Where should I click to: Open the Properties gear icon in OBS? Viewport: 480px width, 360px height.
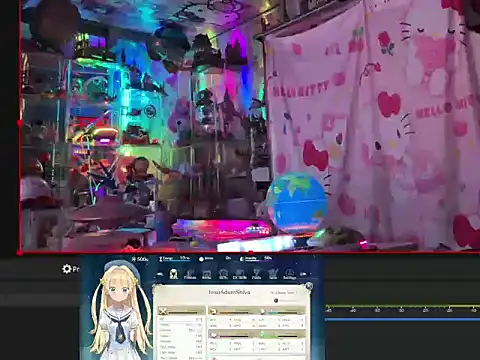click(67, 269)
